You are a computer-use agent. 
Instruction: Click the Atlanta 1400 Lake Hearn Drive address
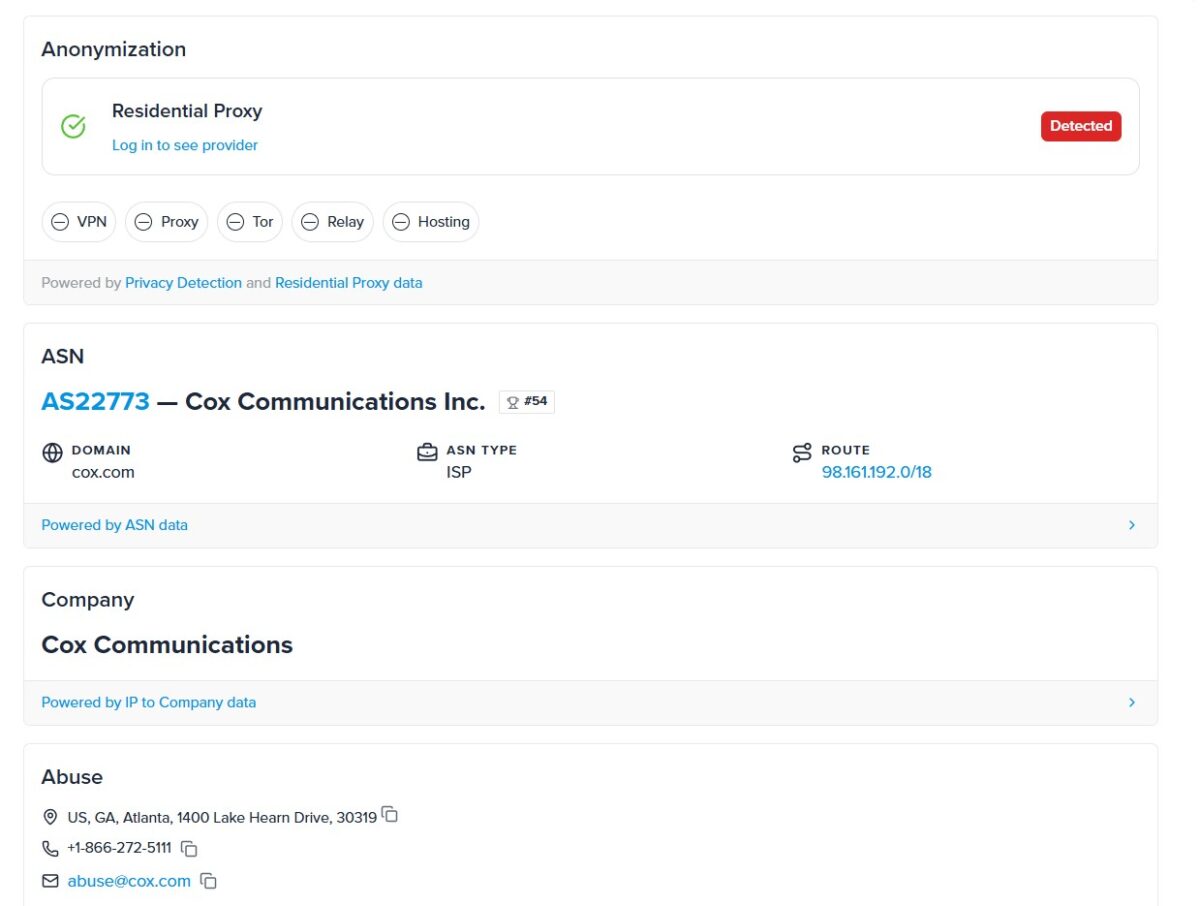[x=222, y=818]
